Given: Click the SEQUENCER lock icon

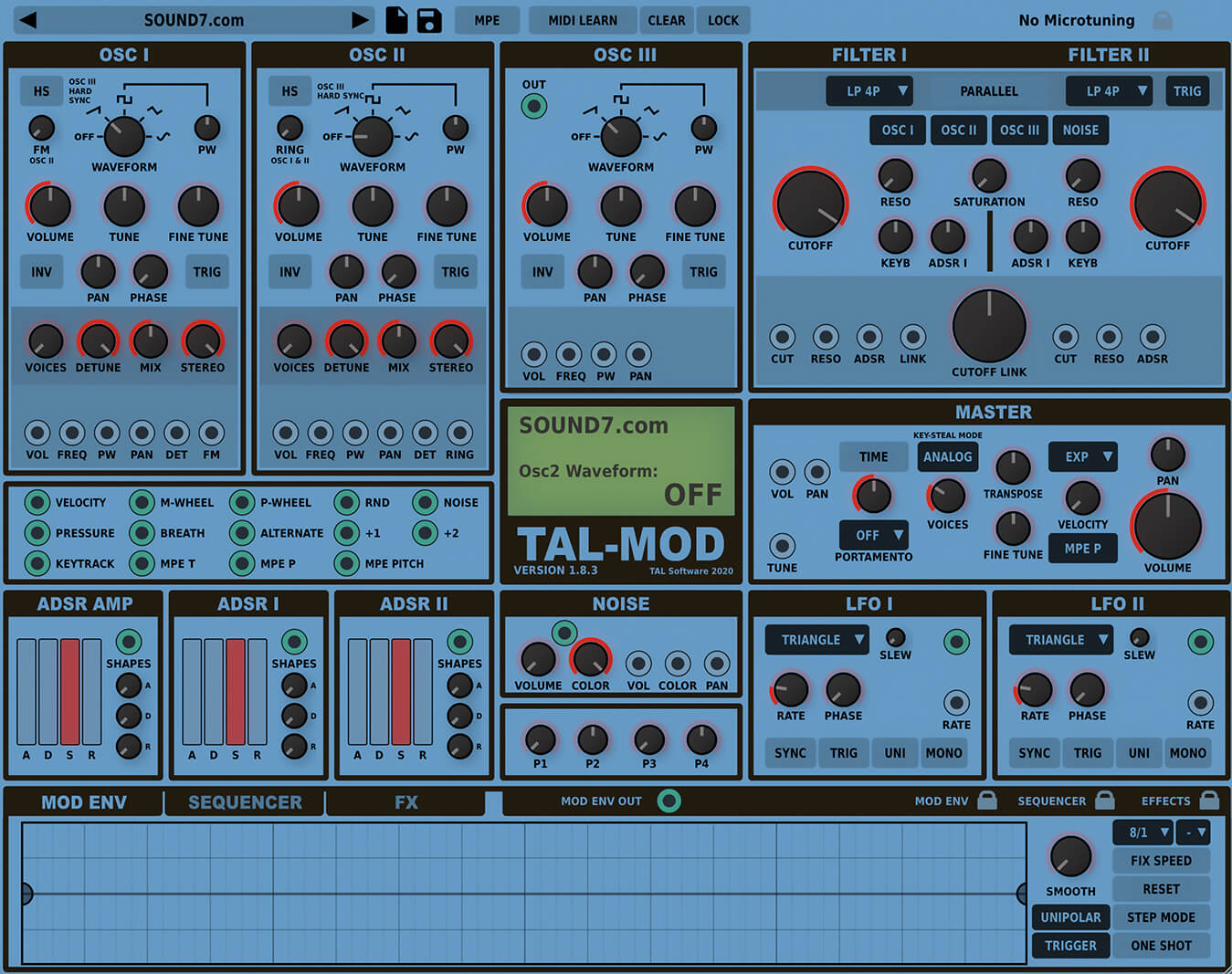Looking at the screenshot, I should pos(1105,801).
